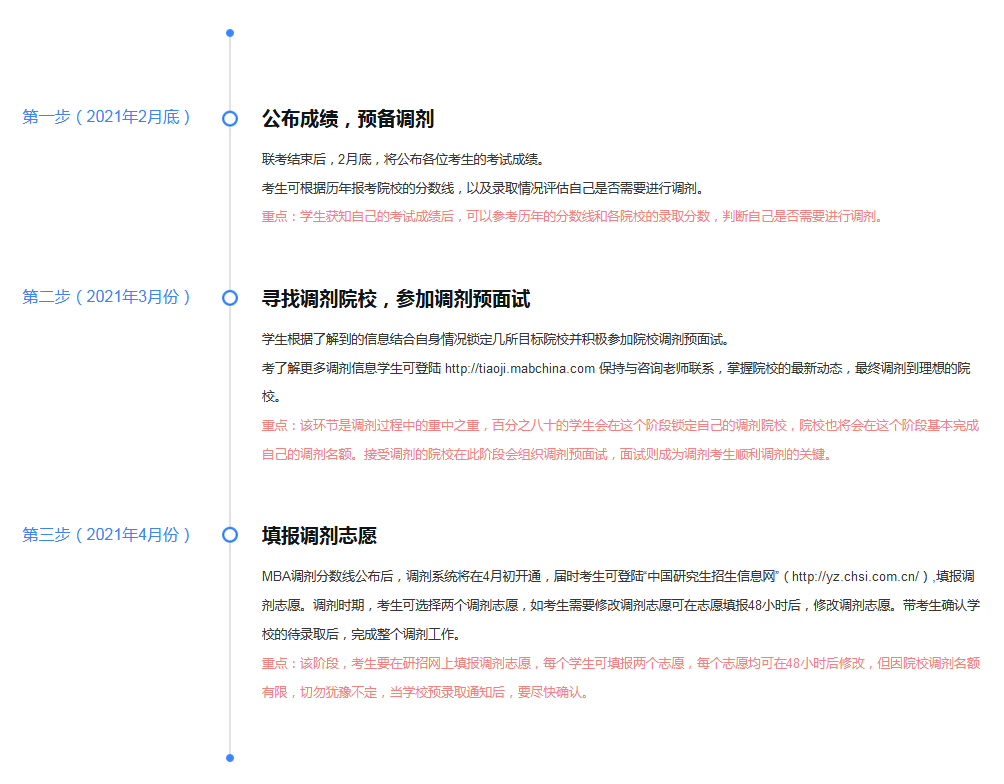
Task: Click the sentence starting with 联考结束后
Action: [402, 160]
